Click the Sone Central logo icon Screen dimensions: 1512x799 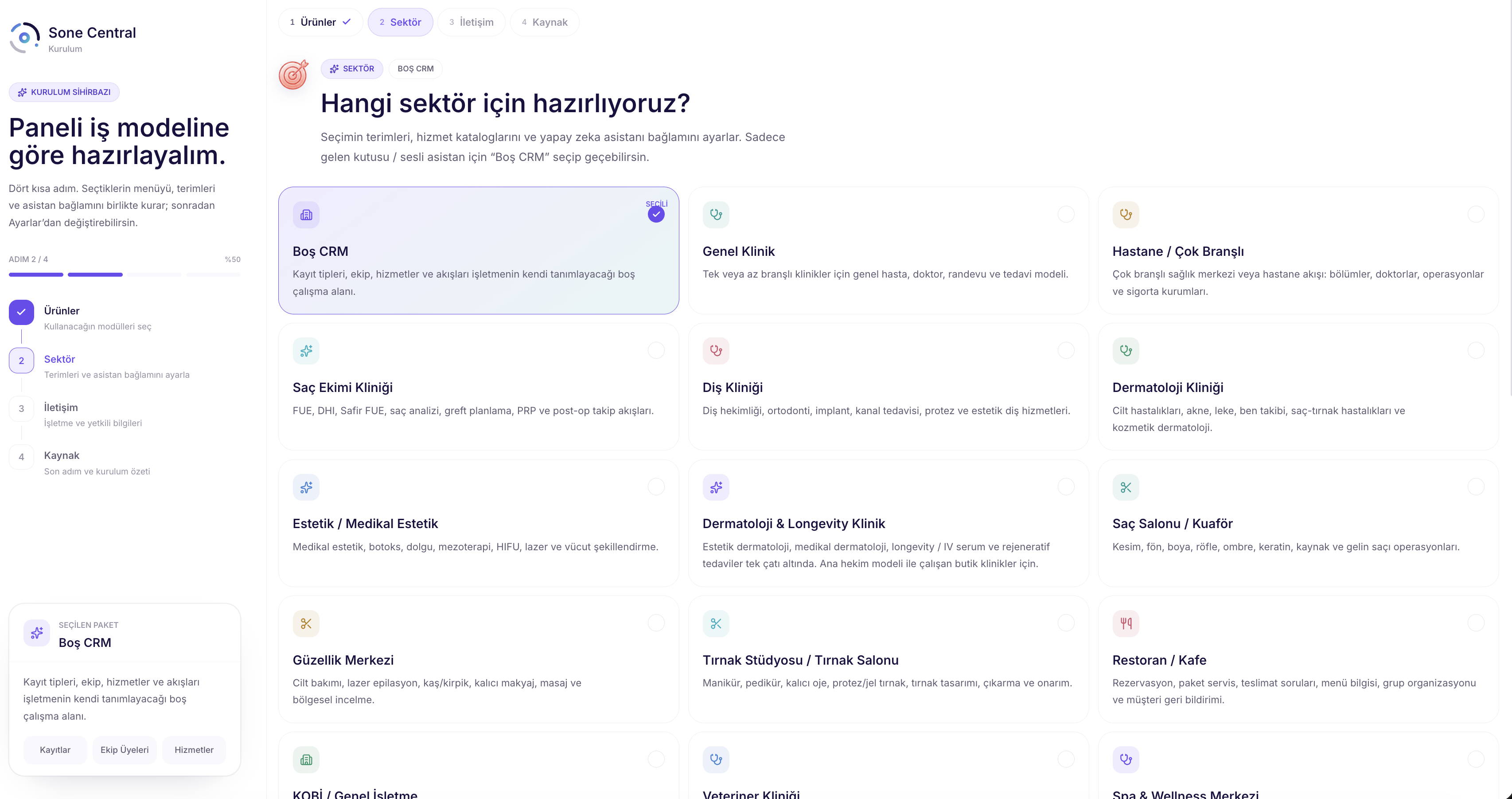coord(25,38)
